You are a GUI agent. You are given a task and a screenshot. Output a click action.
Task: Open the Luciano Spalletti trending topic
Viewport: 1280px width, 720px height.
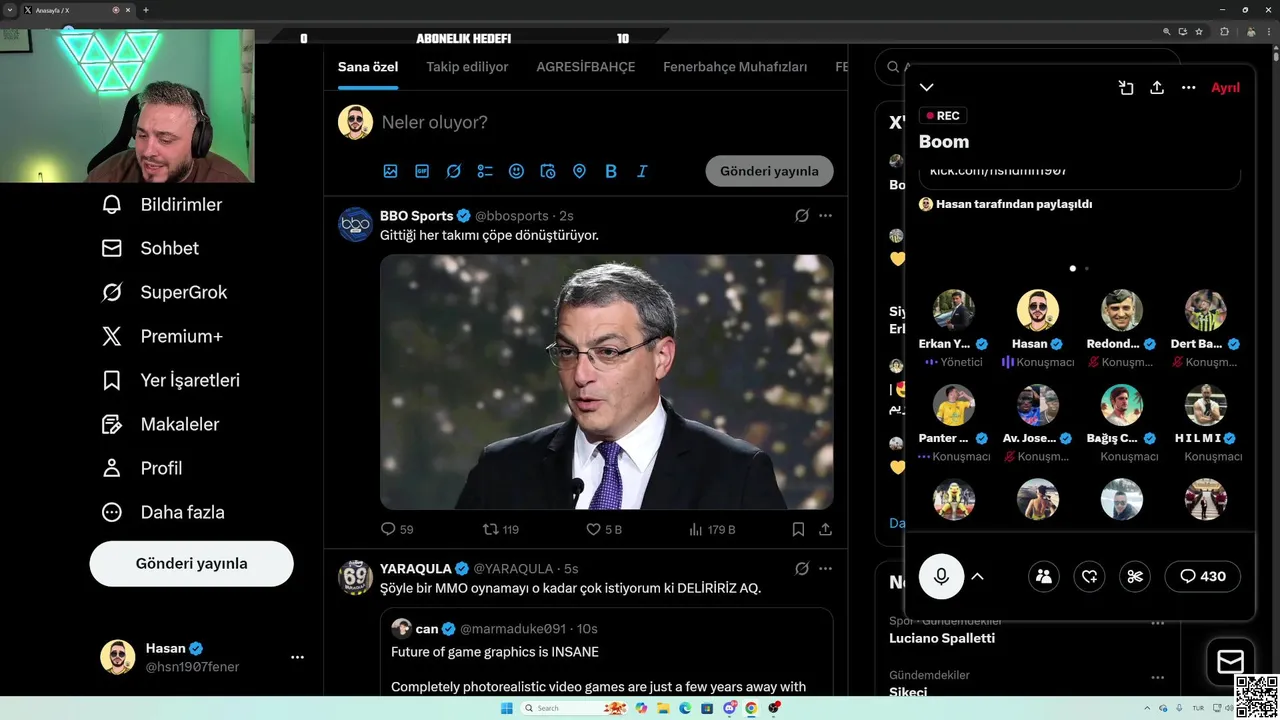pos(942,638)
